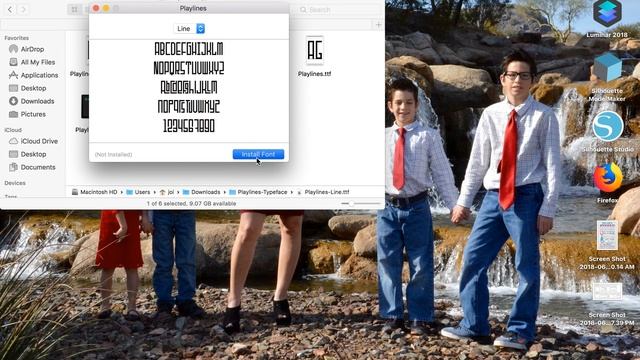Select the Playlines.ttf file
Viewport: 640px width, 360px height.
(x=314, y=56)
